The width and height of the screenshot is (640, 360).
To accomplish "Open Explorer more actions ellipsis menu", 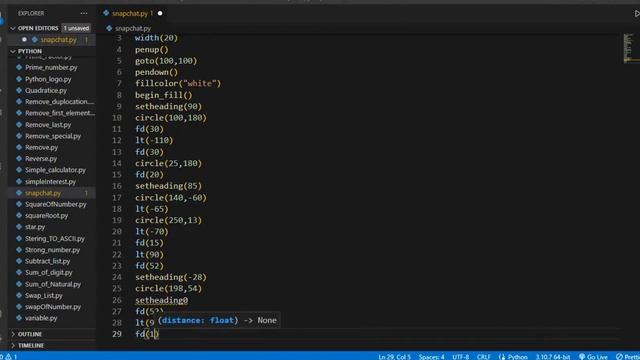I will tap(84, 13).
